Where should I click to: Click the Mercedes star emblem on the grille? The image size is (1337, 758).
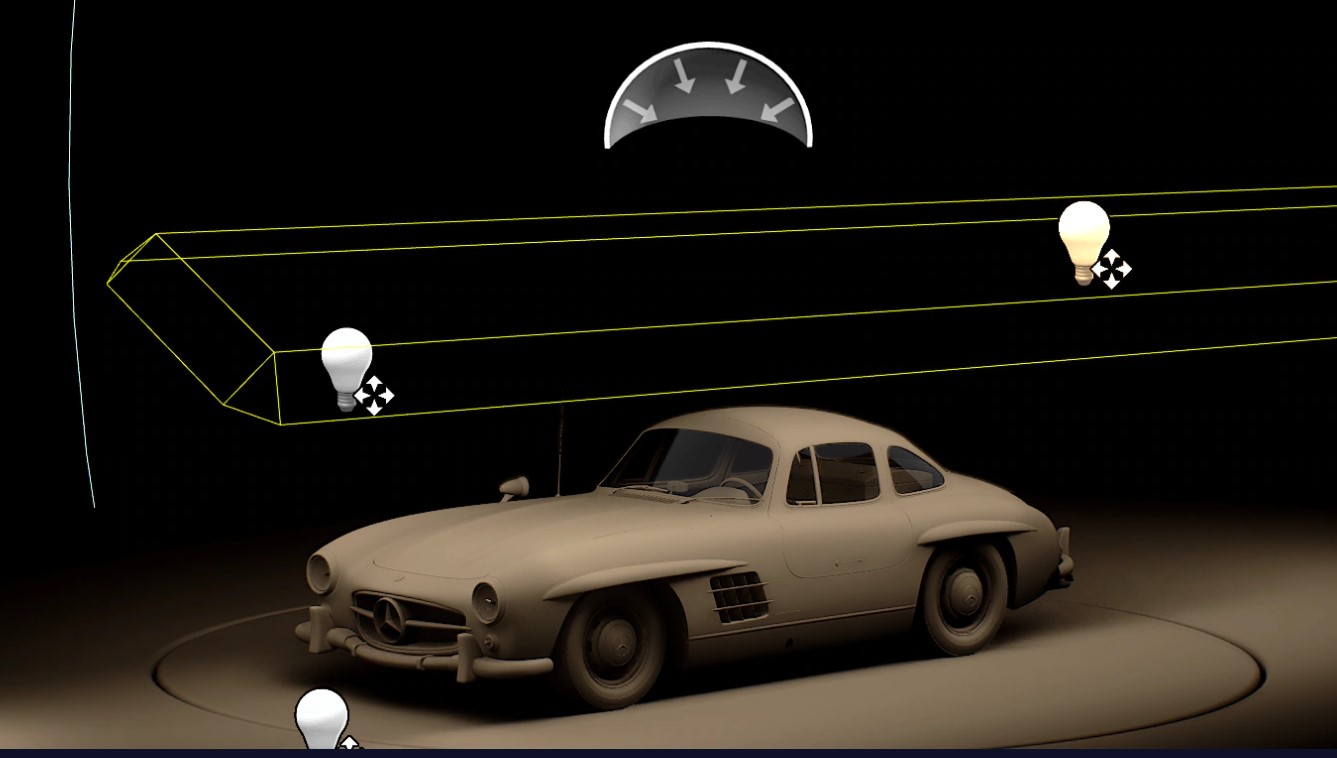pyautogui.click(x=387, y=621)
